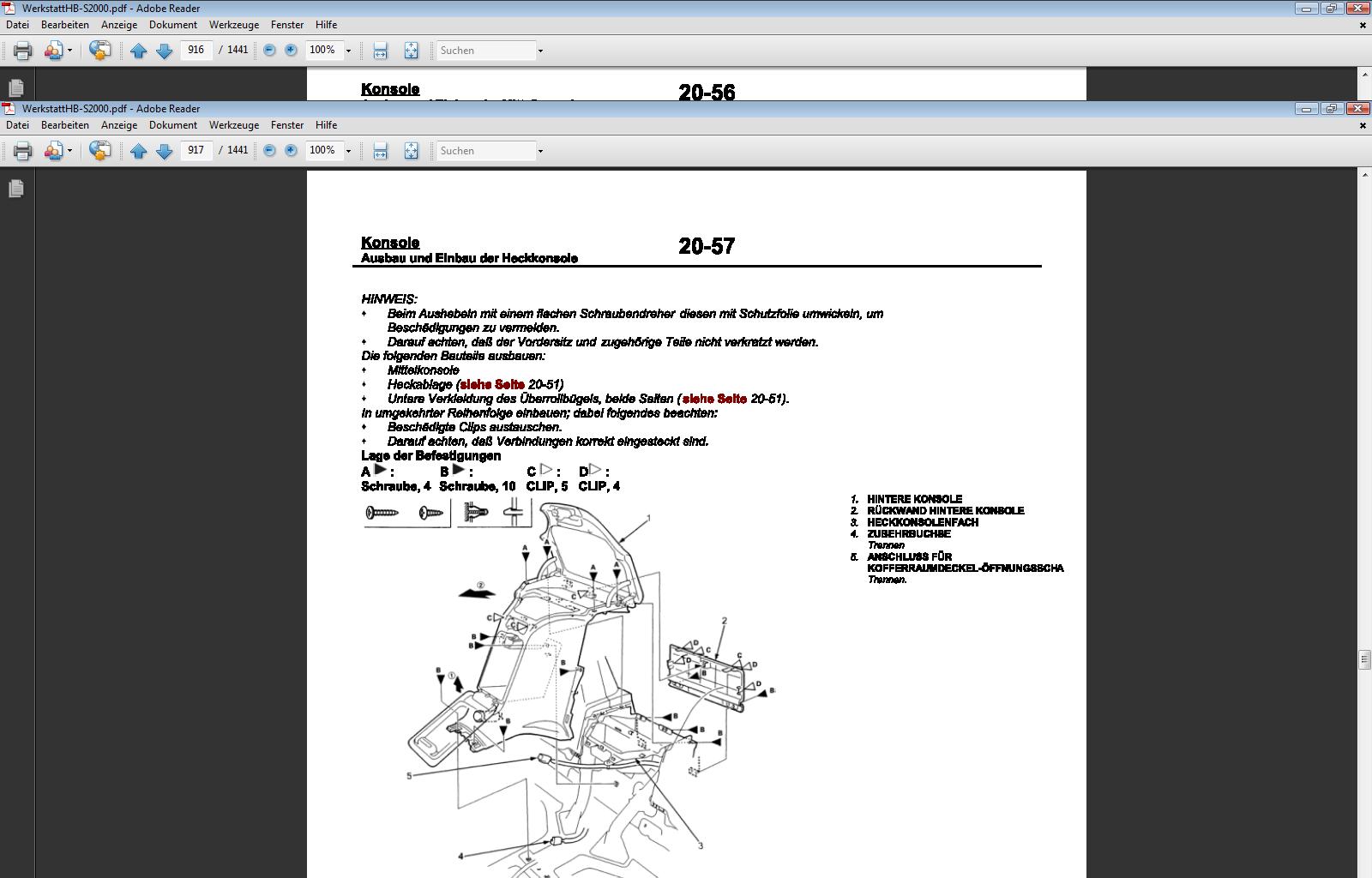This screenshot has height=878, width=1372.
Task: Go to previous page in the front window toolbar
Action: pyautogui.click(x=138, y=151)
